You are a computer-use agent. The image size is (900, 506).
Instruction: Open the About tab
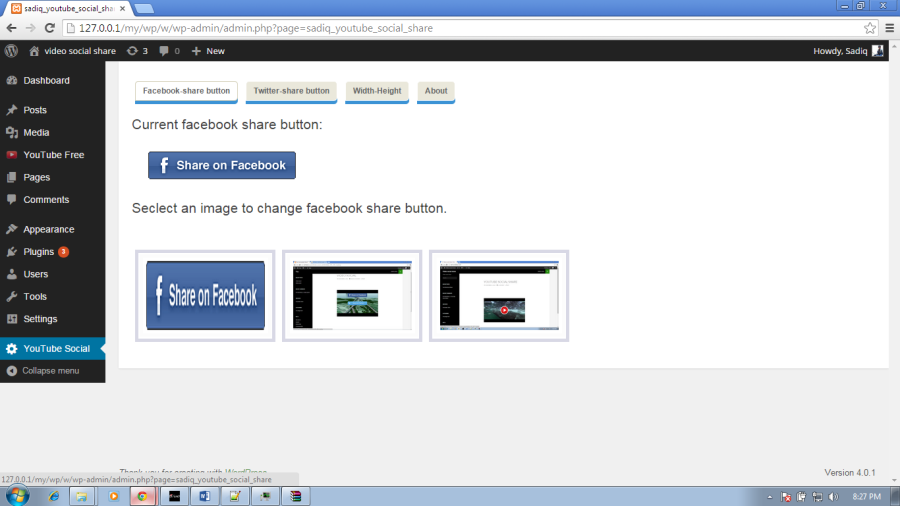(x=436, y=91)
